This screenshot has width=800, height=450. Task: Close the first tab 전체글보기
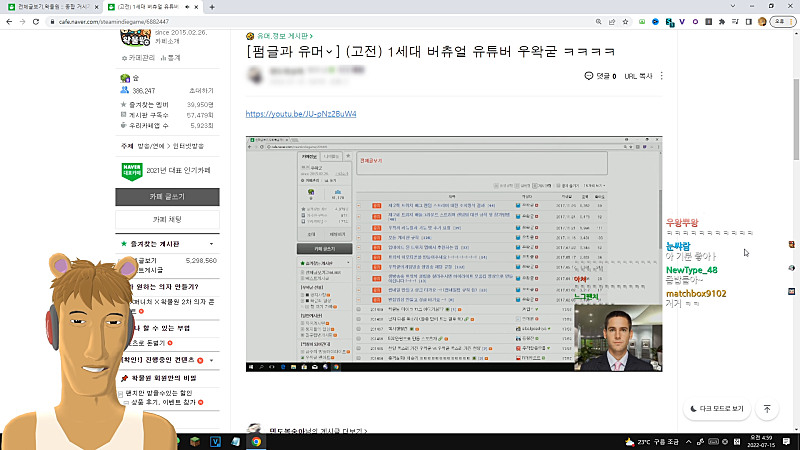point(96,7)
